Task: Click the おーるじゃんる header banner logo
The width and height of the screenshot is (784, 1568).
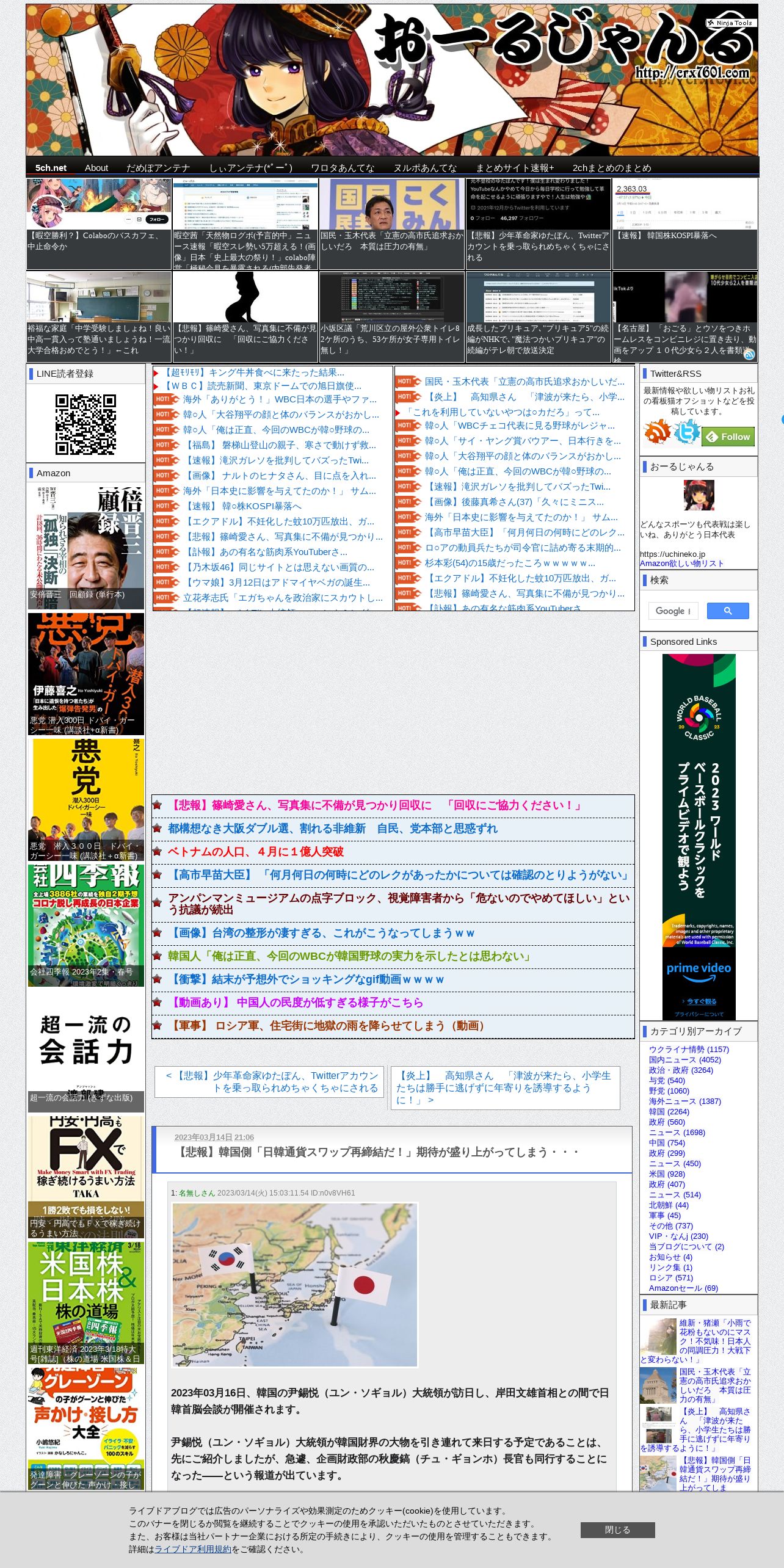Action: [x=392, y=80]
